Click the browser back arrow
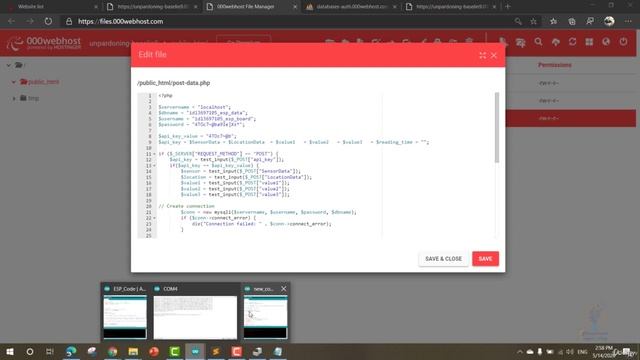 (11, 21)
